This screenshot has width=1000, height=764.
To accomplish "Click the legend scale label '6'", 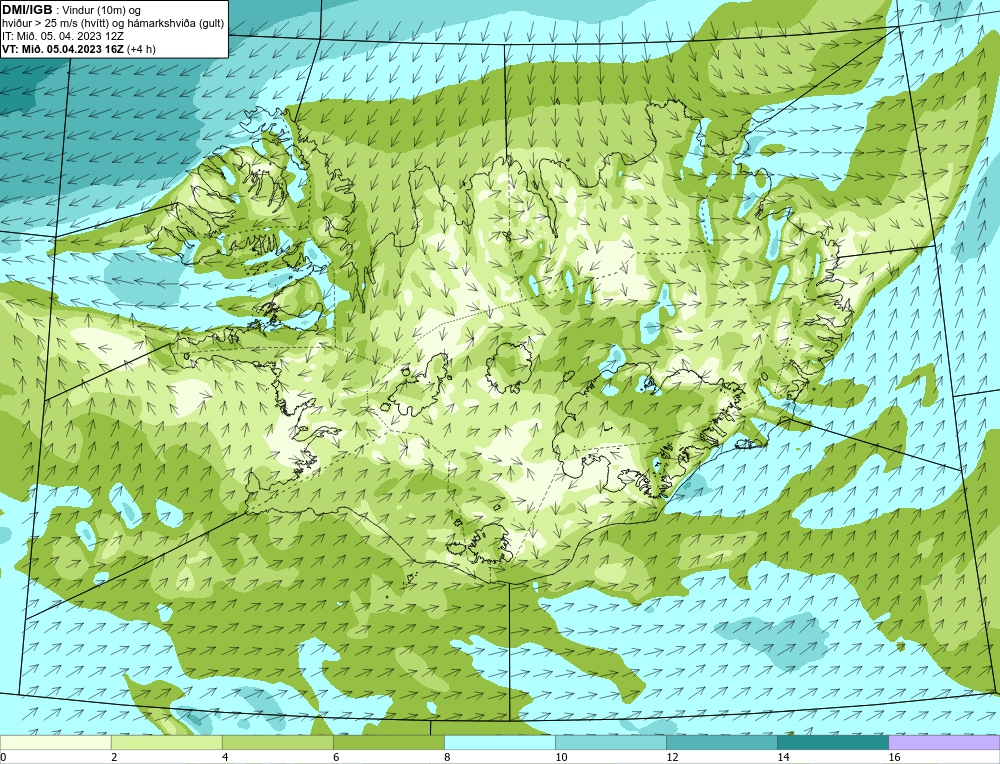I will coord(335,757).
